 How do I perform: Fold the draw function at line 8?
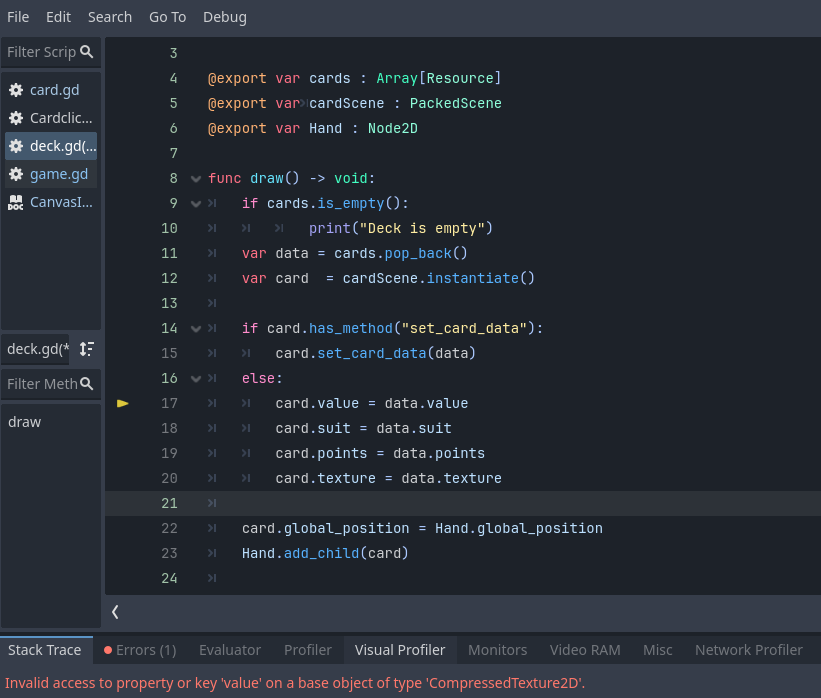click(196, 179)
